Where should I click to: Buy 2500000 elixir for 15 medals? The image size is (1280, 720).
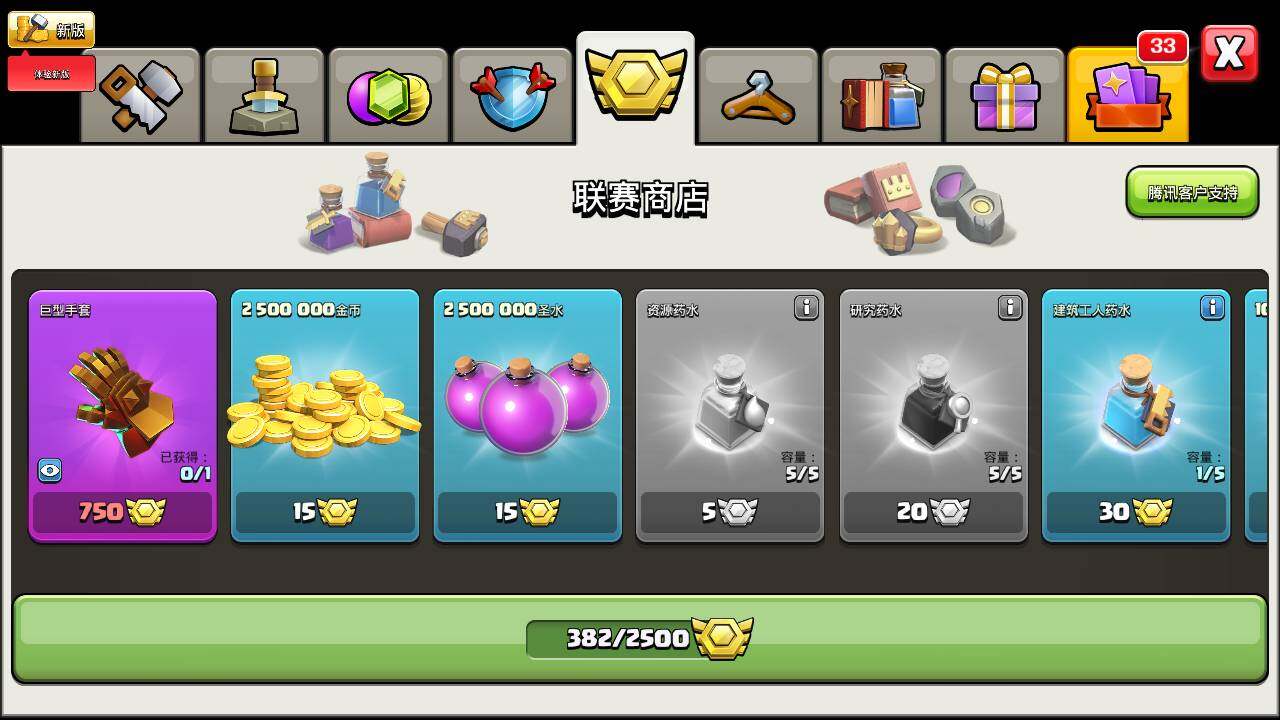click(x=527, y=512)
